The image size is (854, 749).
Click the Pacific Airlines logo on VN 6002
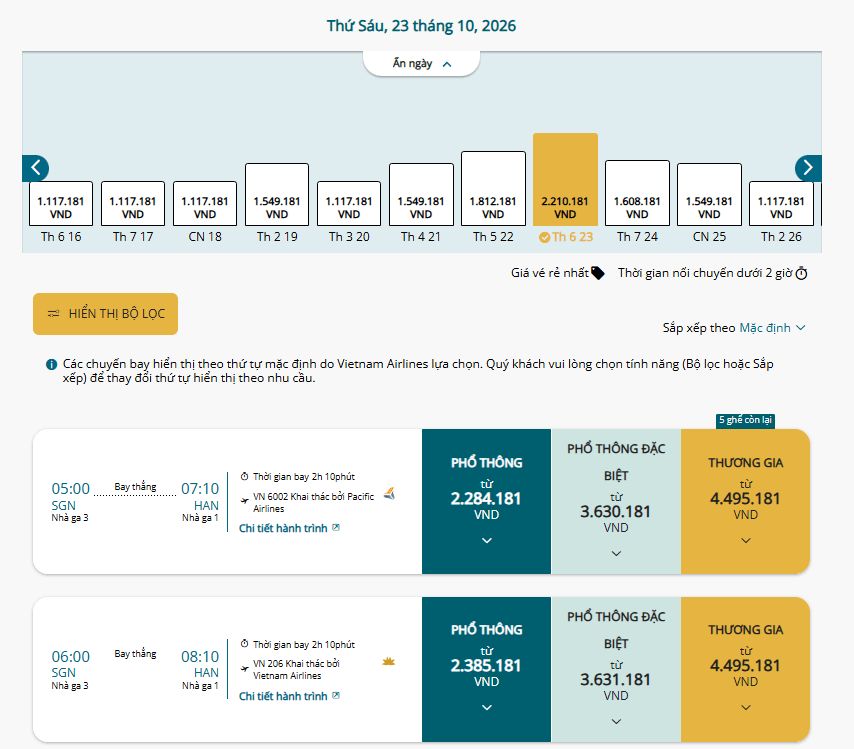[x=389, y=494]
